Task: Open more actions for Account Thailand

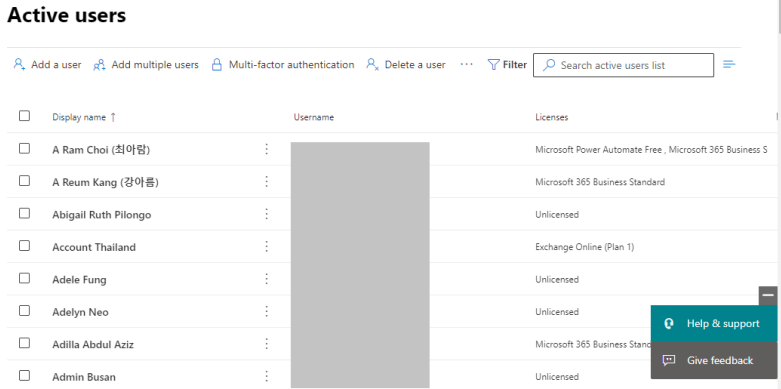Action: [x=266, y=246]
